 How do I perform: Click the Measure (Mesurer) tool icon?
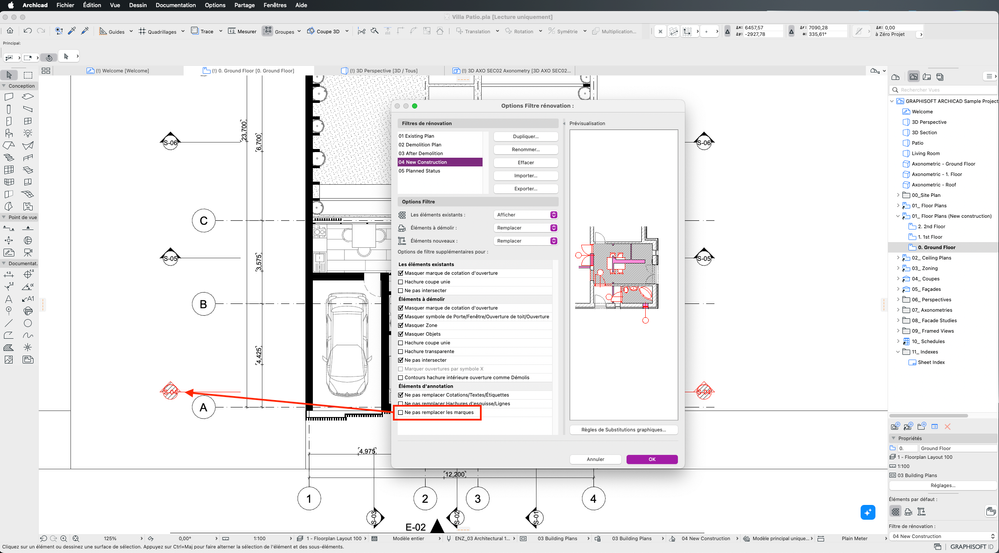tap(232, 31)
